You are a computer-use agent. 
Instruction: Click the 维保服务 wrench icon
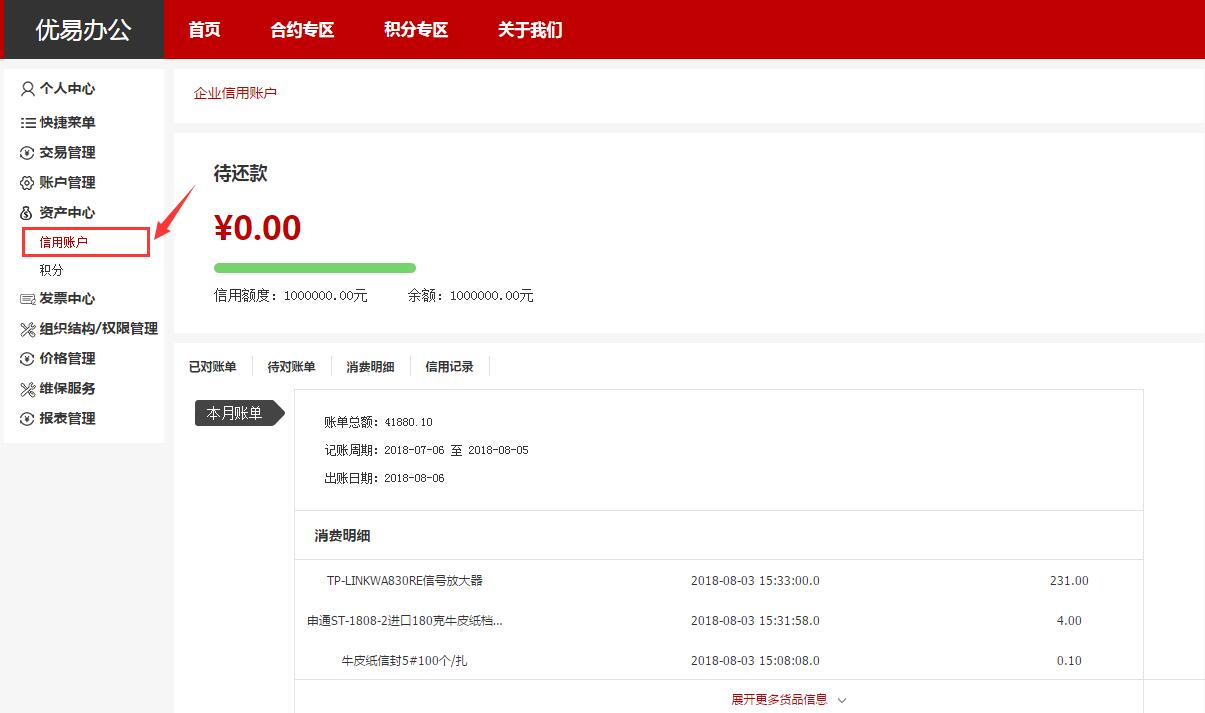click(28, 389)
